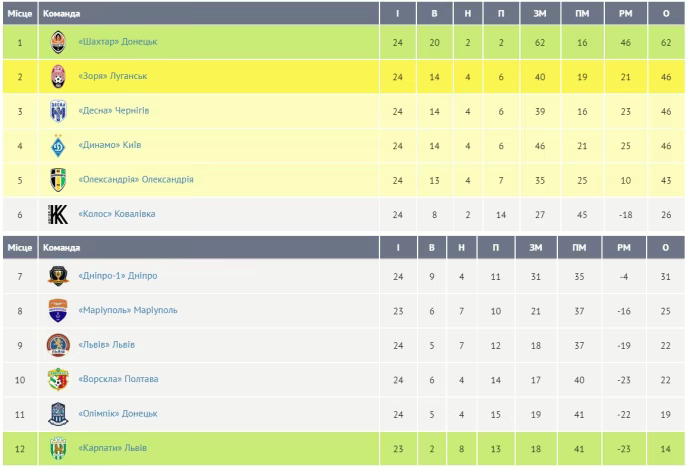Image resolution: width=690 pixels, height=470 pixels.
Task: Click the «РМ» header in bottom table
Action: (x=624, y=247)
